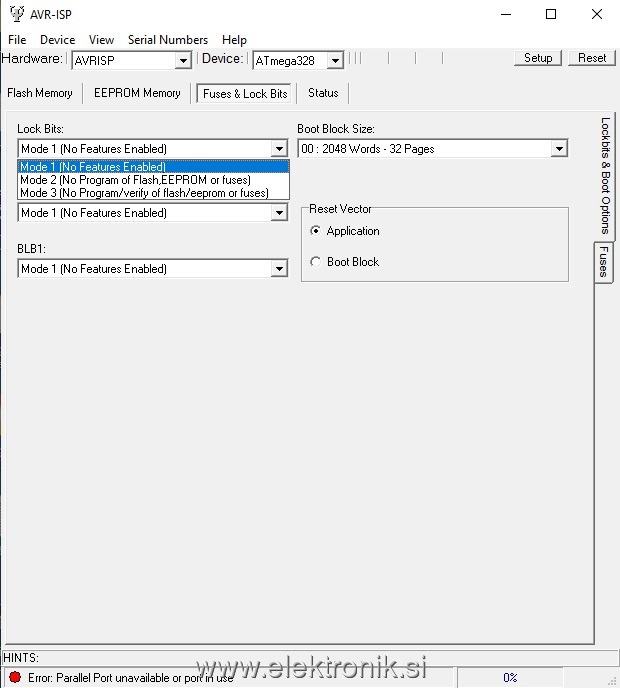
Task: Click the Reset button
Action: (592, 58)
